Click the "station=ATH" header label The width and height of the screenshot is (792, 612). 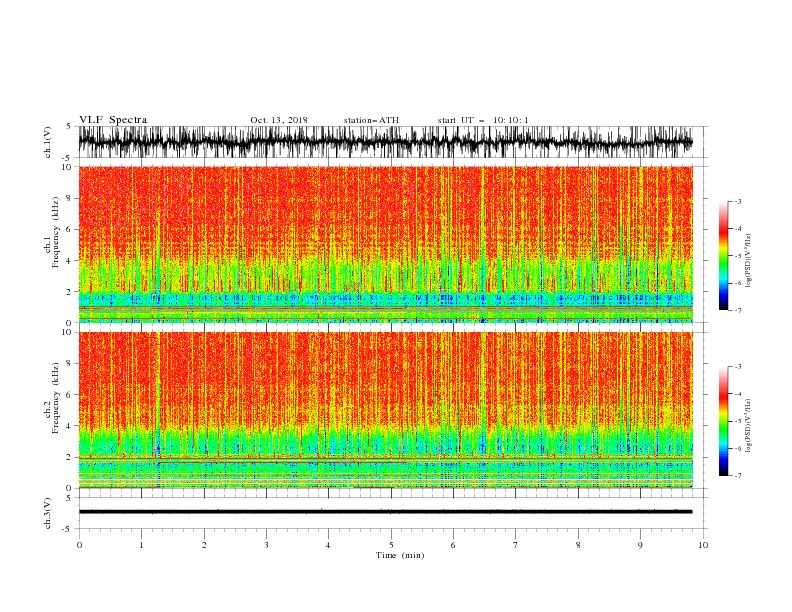[x=371, y=120]
